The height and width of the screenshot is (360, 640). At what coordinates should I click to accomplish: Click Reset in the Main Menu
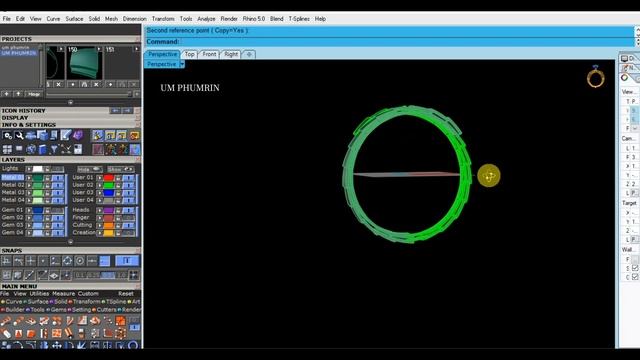pos(126,293)
